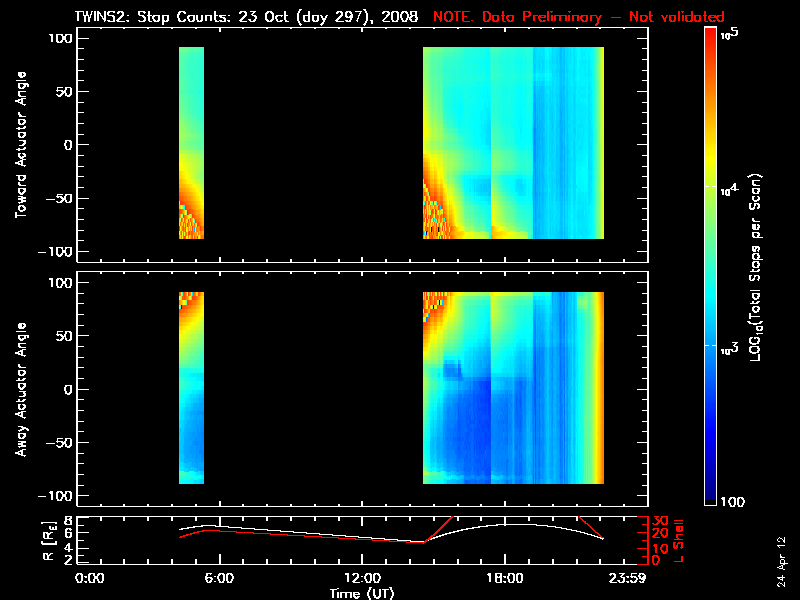
Task: Click the narrow data strip in the top panel
Action: (191, 143)
